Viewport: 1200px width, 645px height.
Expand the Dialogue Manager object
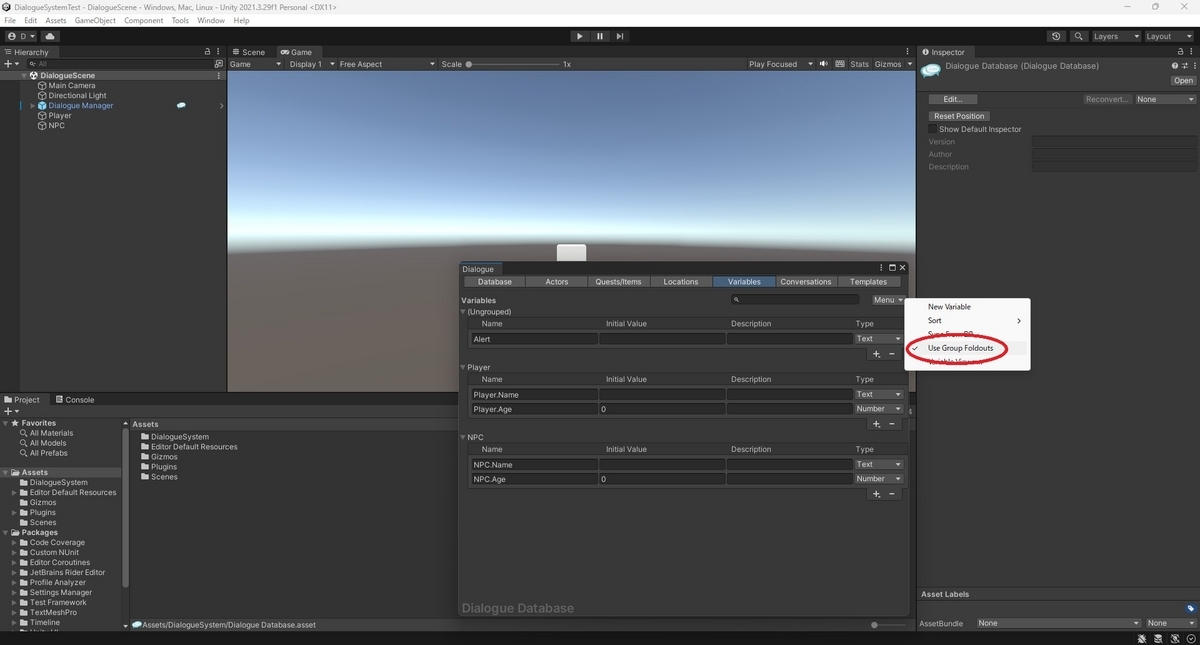pyautogui.click(x=32, y=105)
